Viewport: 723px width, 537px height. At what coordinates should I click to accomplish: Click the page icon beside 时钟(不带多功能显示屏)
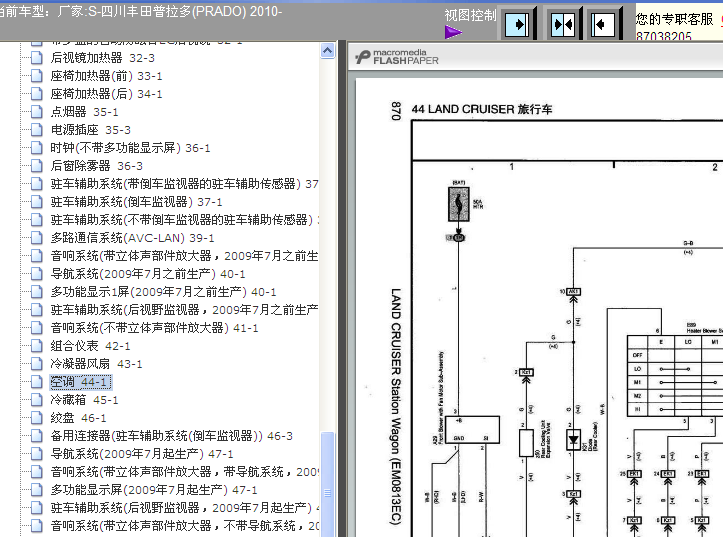(x=36, y=148)
